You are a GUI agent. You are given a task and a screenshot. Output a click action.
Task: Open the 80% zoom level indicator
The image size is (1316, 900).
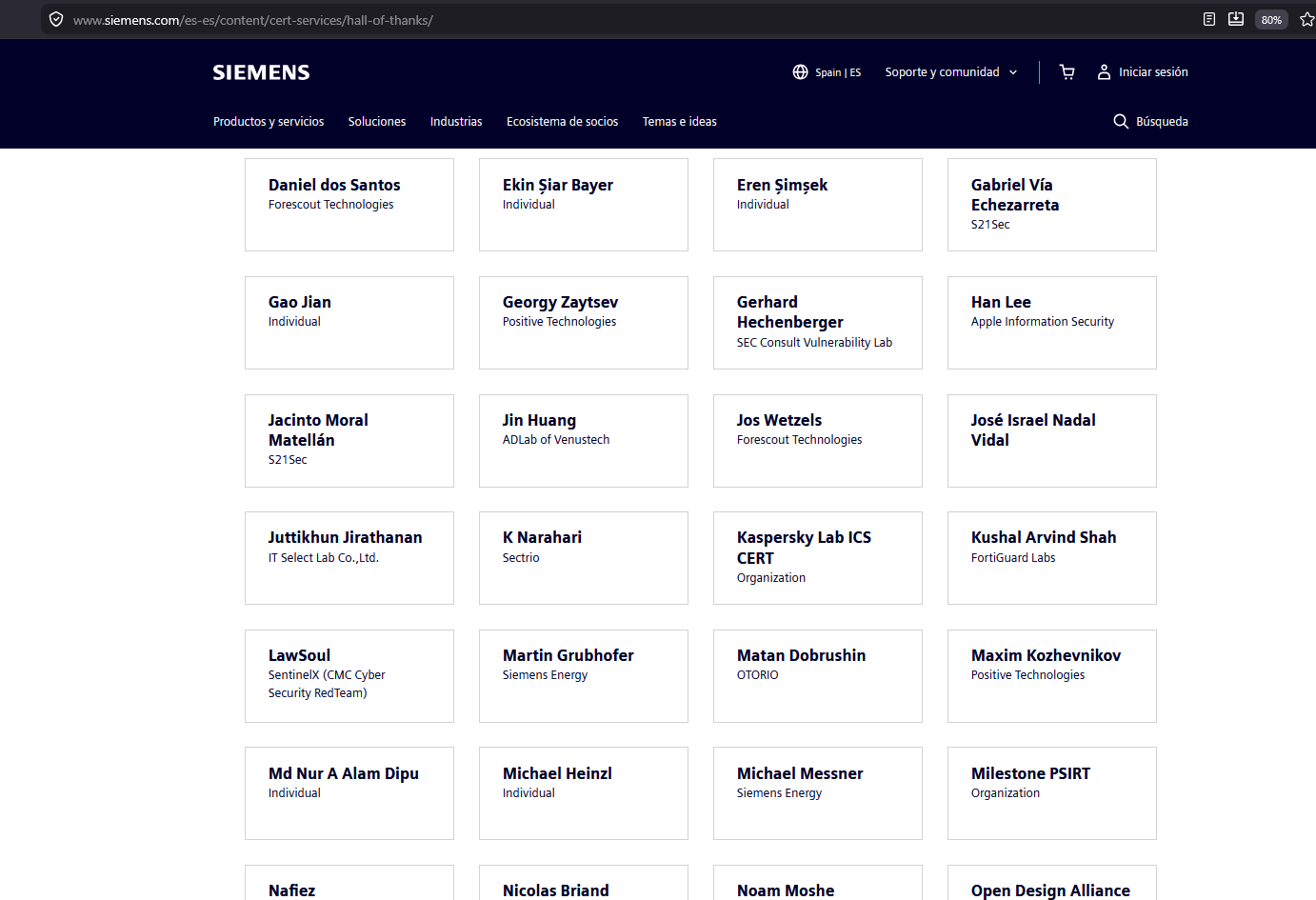pos(1271,20)
